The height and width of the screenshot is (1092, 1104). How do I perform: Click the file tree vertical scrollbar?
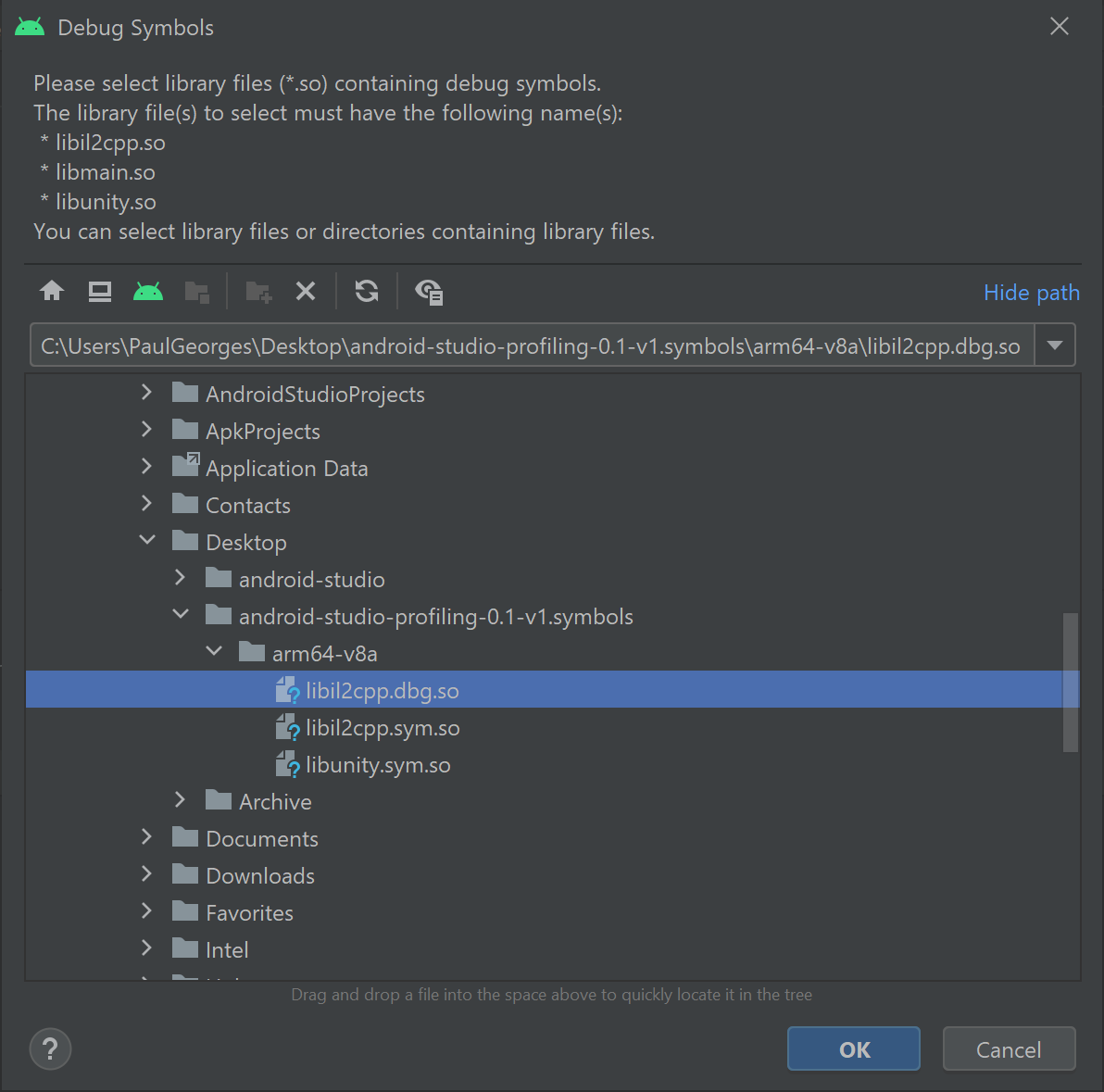tap(1071, 682)
